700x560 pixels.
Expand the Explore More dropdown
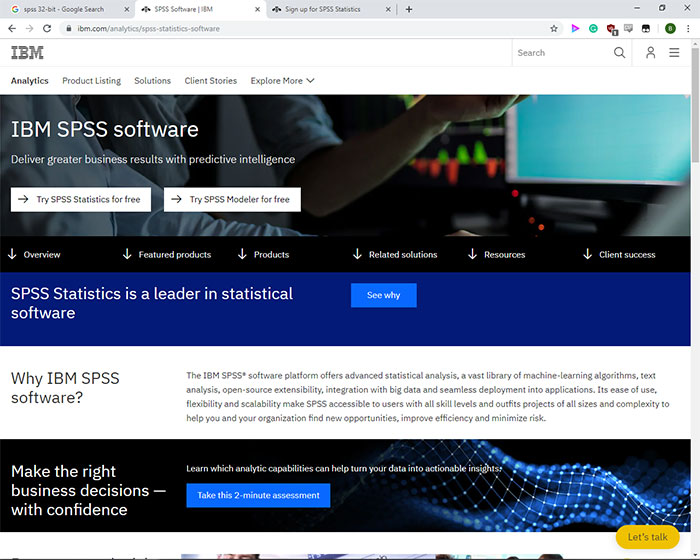[x=282, y=81]
